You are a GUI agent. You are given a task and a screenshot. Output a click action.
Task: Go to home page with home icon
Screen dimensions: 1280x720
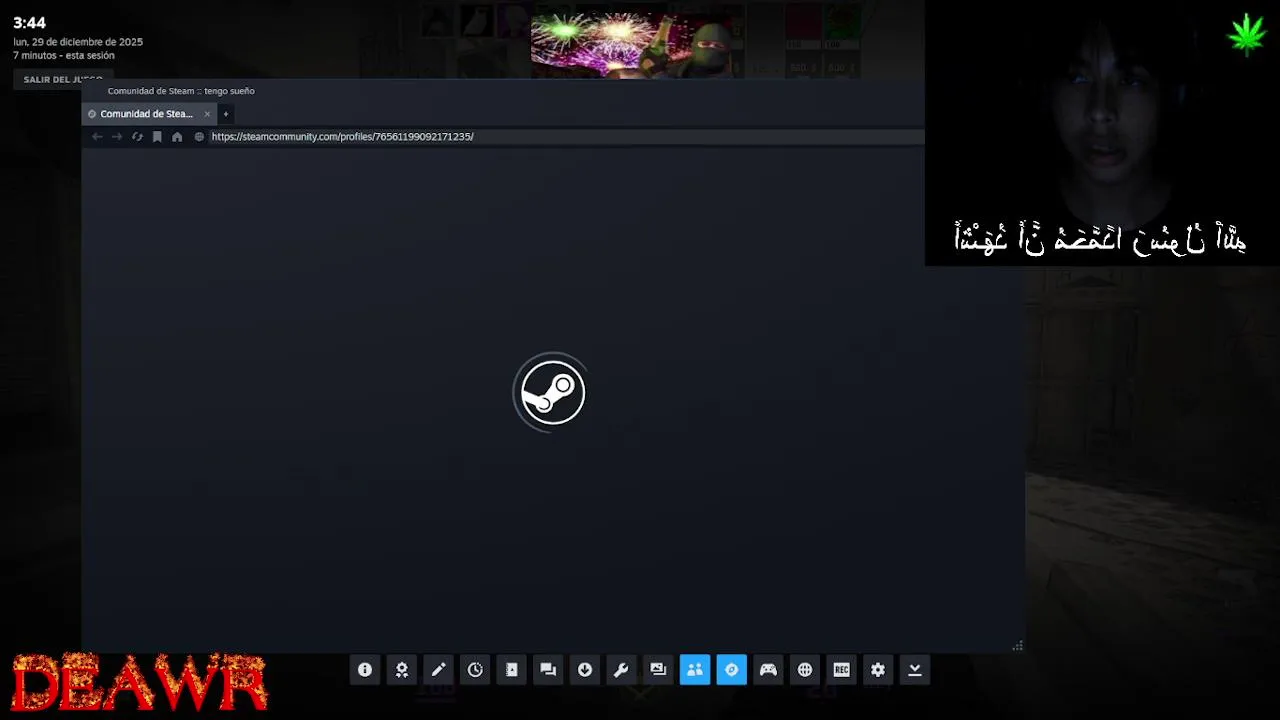177,137
